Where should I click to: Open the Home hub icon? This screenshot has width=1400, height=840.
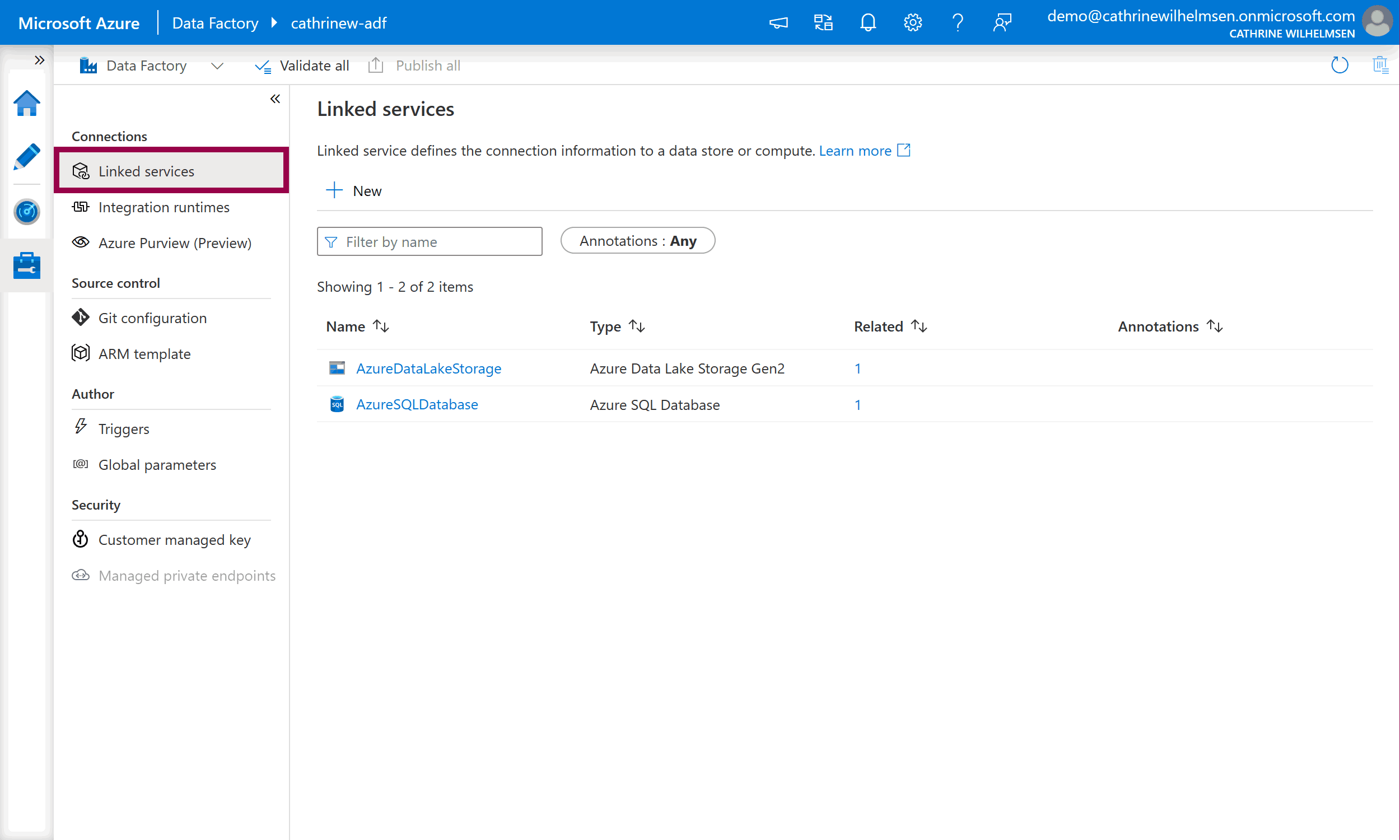tap(26, 104)
